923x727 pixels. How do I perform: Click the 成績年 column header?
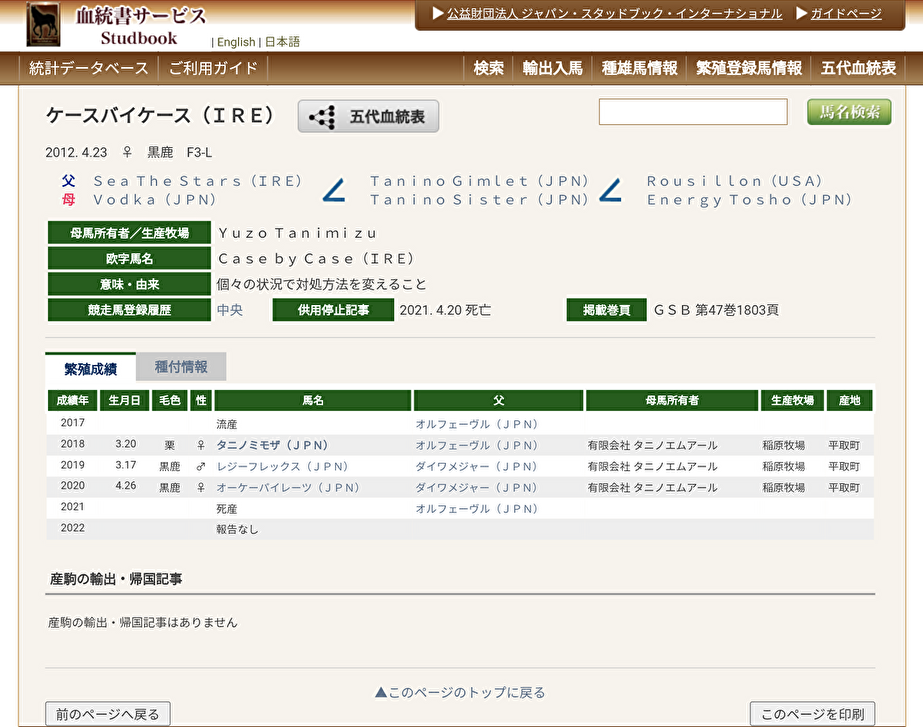(72, 400)
